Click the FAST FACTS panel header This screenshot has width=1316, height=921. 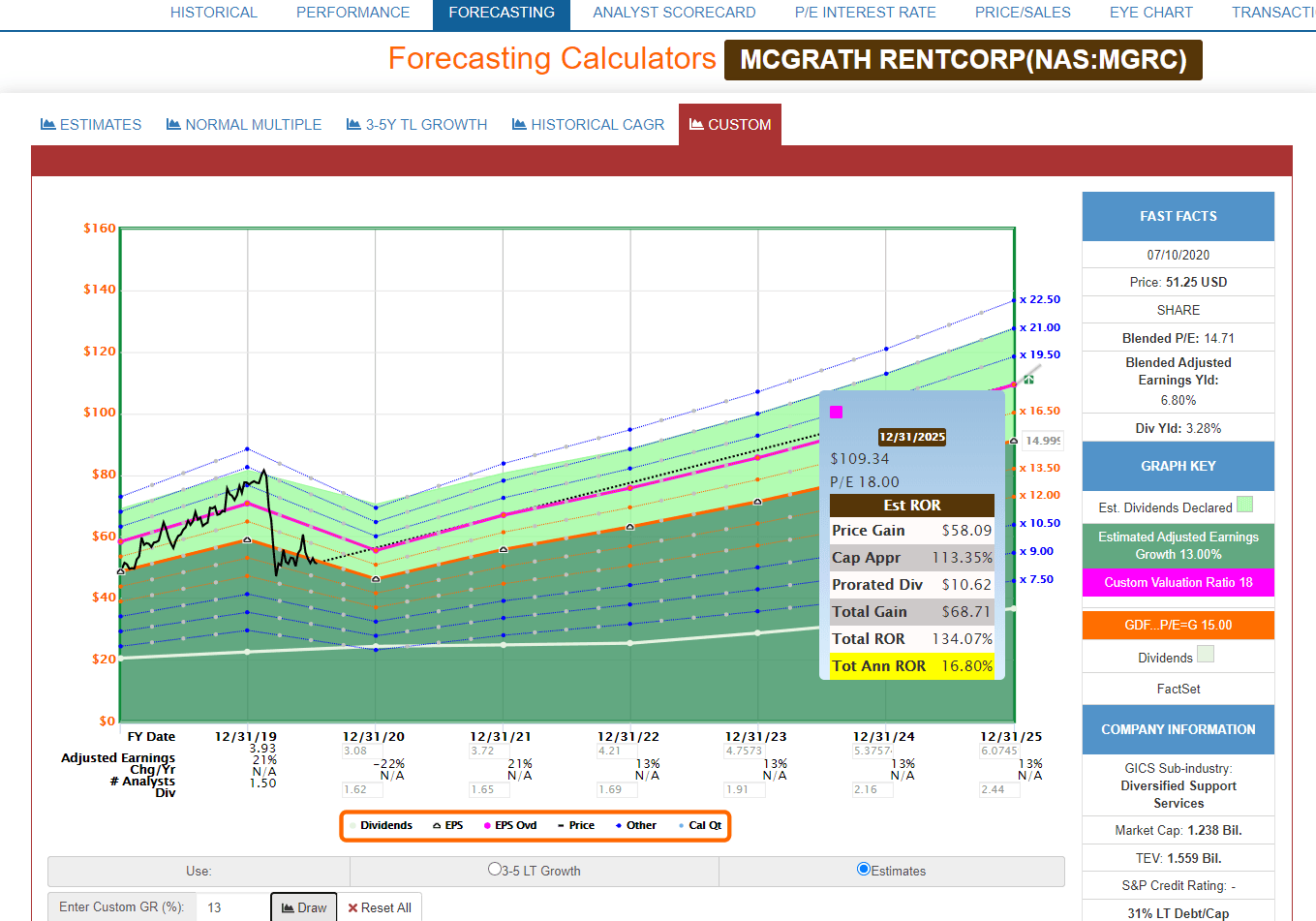pyautogui.click(x=1178, y=216)
